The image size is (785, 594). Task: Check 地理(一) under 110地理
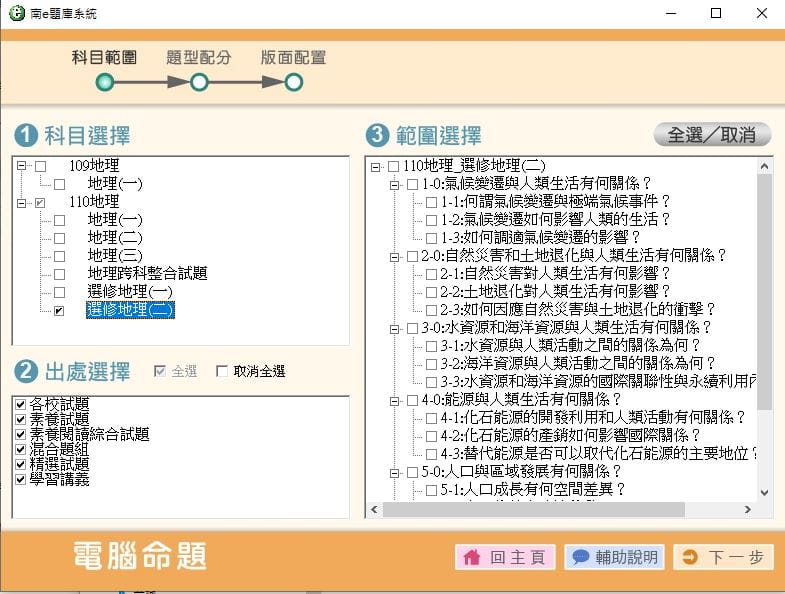[x=60, y=220]
